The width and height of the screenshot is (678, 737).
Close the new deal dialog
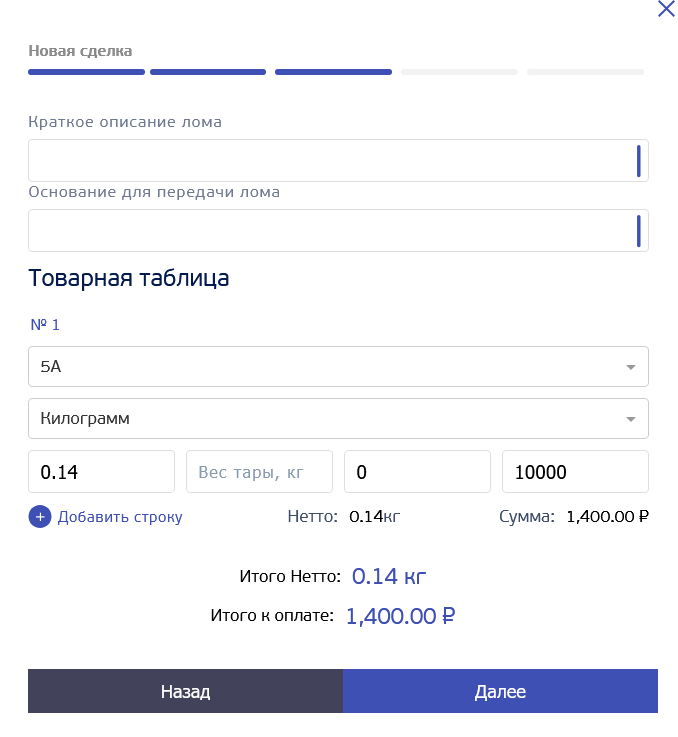666,9
